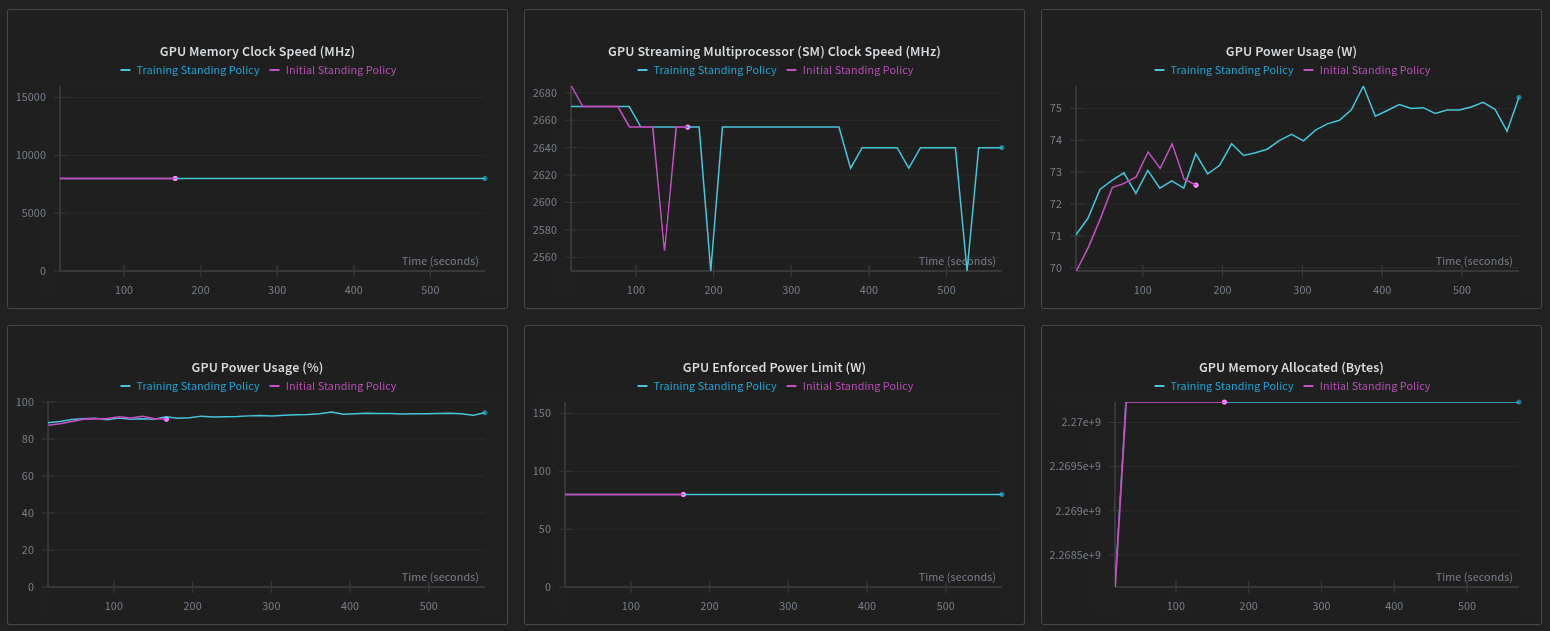Click the cyan endpoint dot in SM Clock Speed chart

(1001, 148)
